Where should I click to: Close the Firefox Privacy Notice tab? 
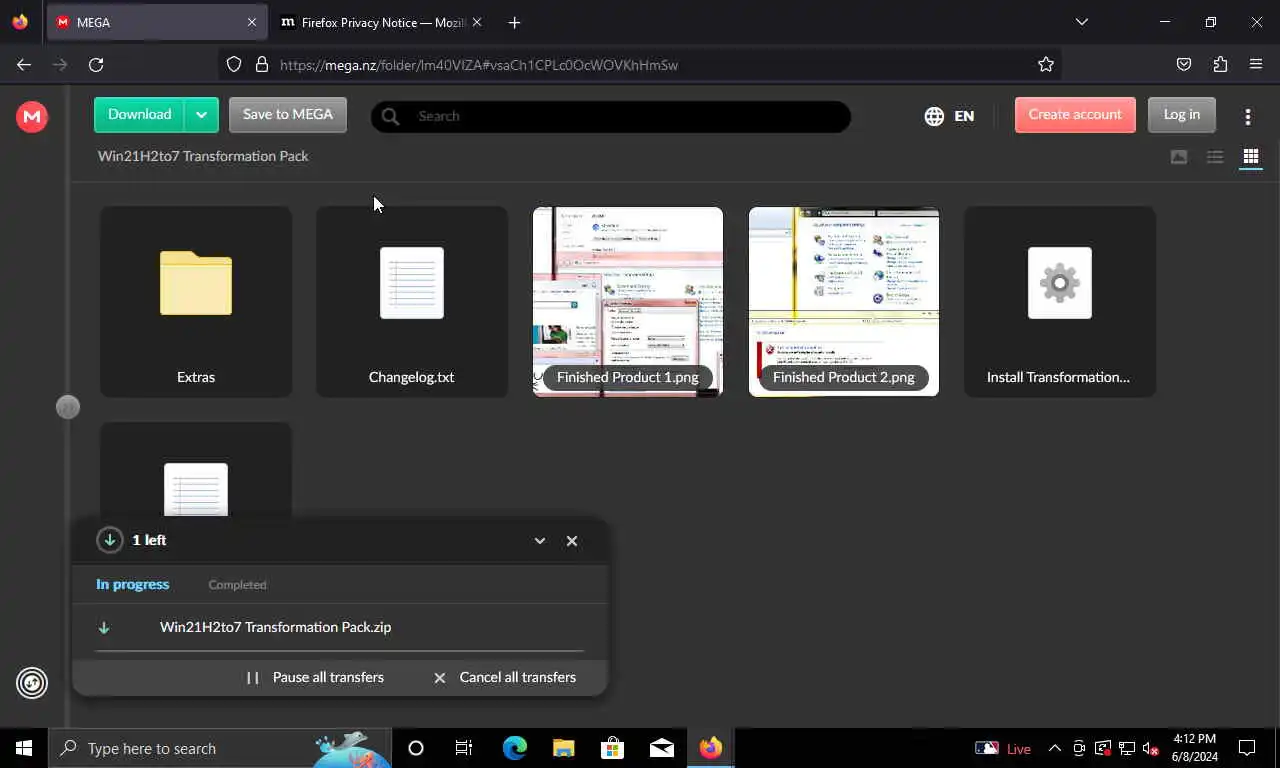(x=477, y=22)
